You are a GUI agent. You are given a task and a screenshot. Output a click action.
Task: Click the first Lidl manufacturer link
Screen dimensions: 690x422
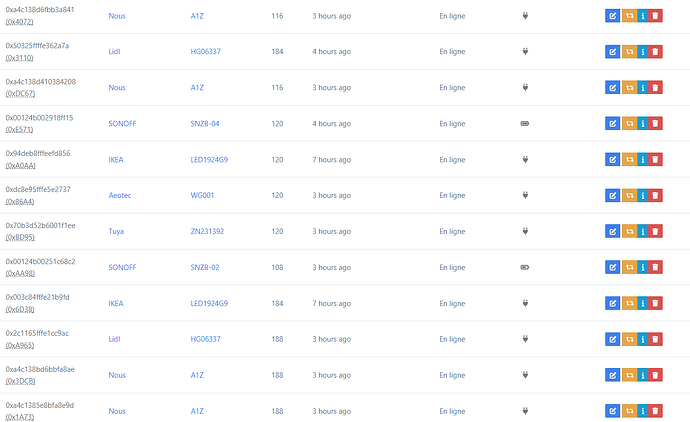coord(114,51)
